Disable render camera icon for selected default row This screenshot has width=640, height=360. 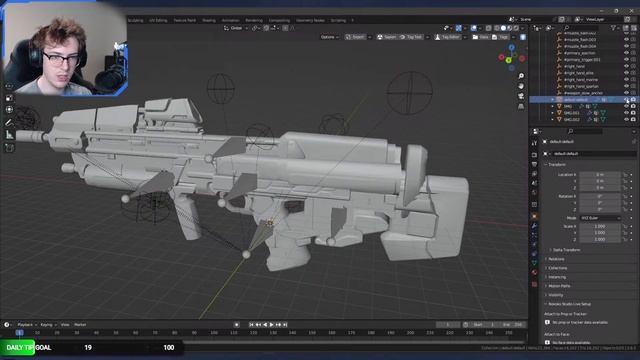(633, 100)
